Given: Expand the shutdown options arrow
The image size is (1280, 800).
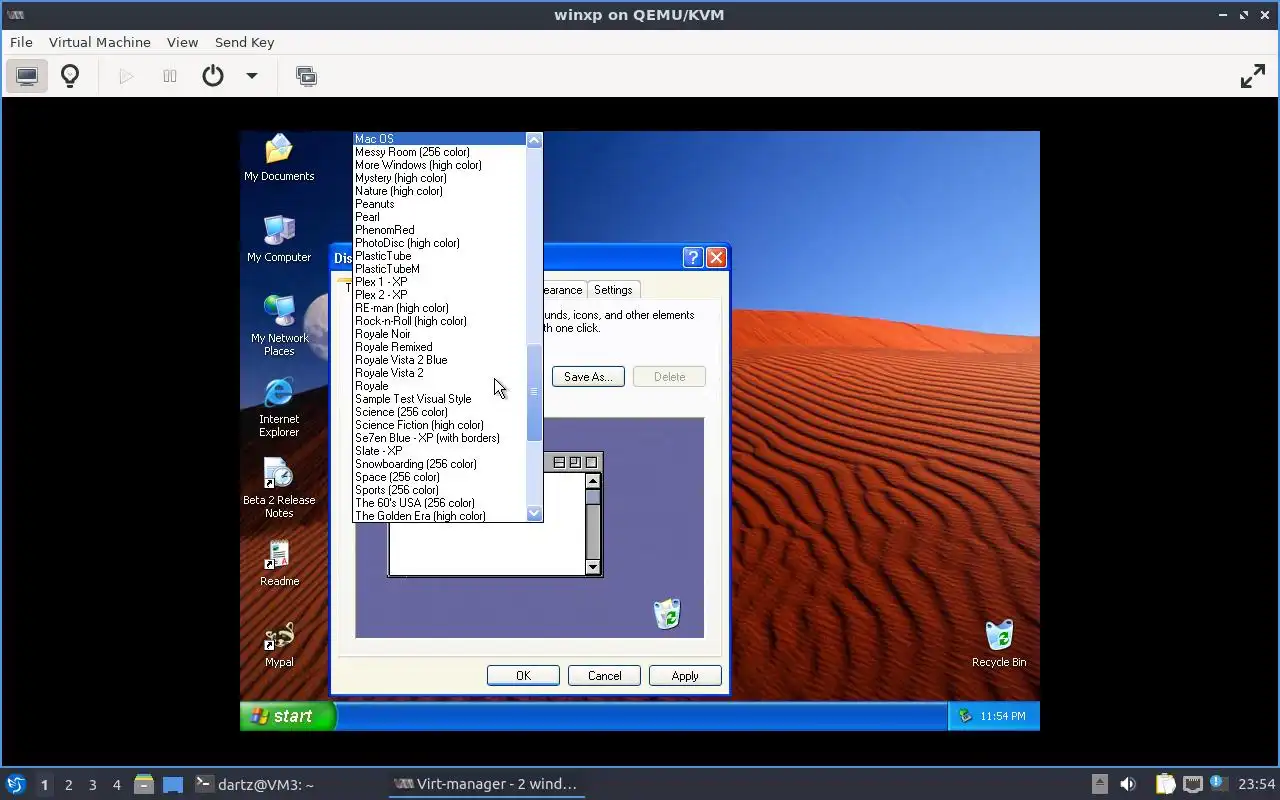Looking at the screenshot, I should click(x=252, y=76).
